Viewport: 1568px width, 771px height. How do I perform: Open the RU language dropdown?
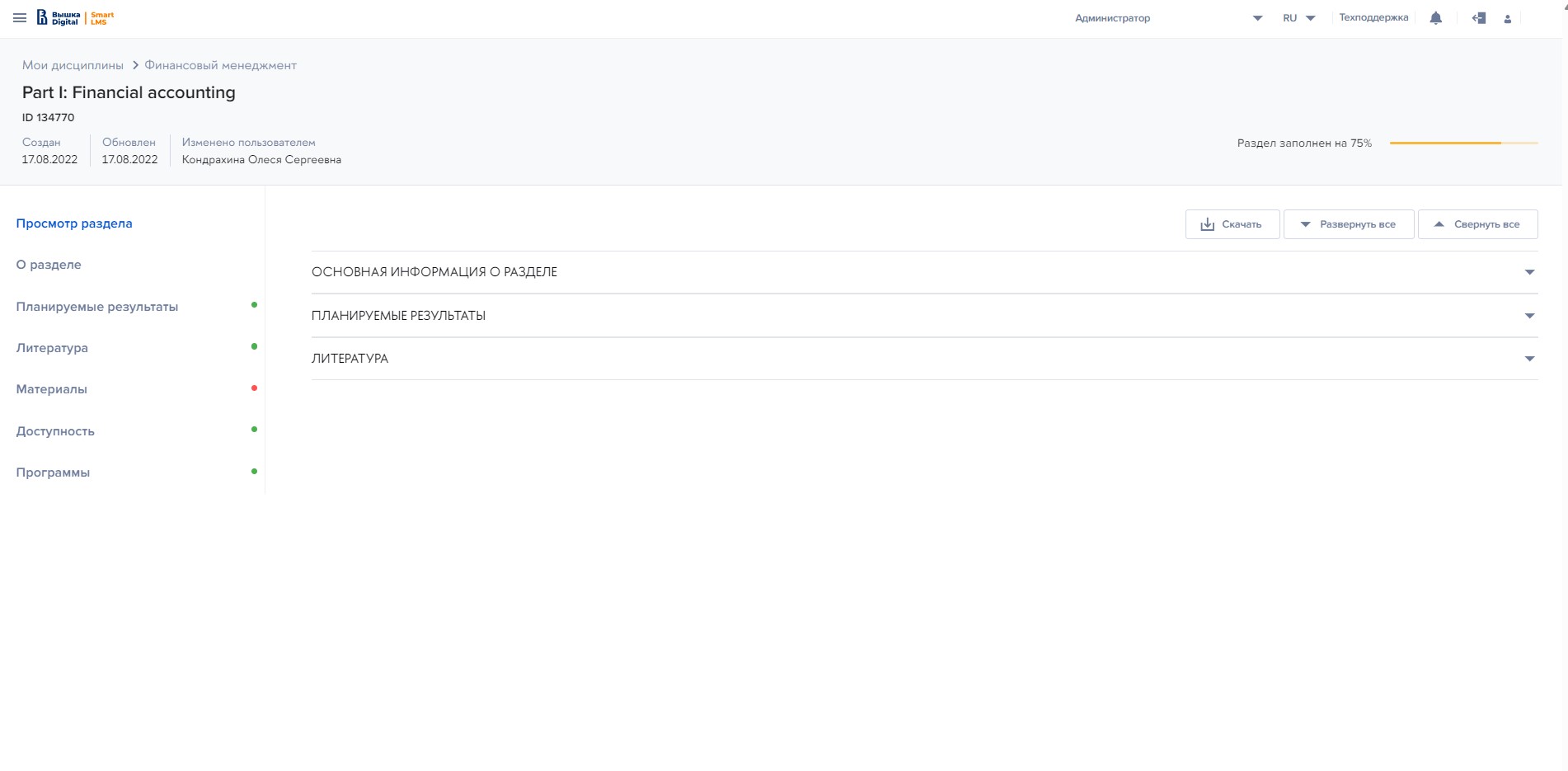pos(1298,18)
